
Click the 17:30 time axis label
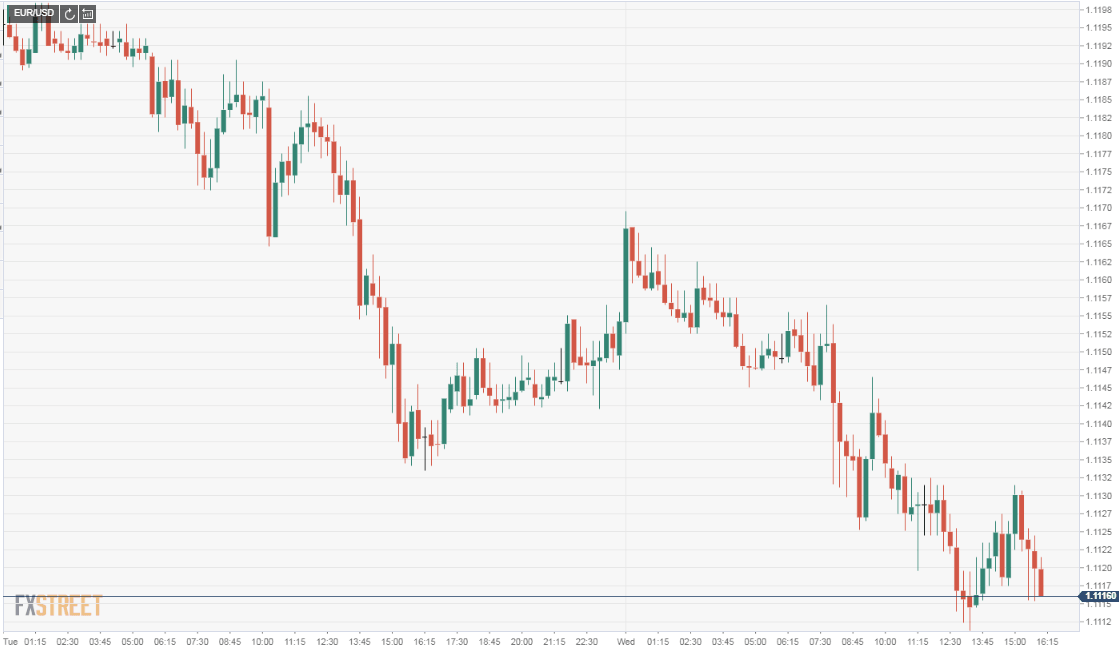(x=457, y=641)
